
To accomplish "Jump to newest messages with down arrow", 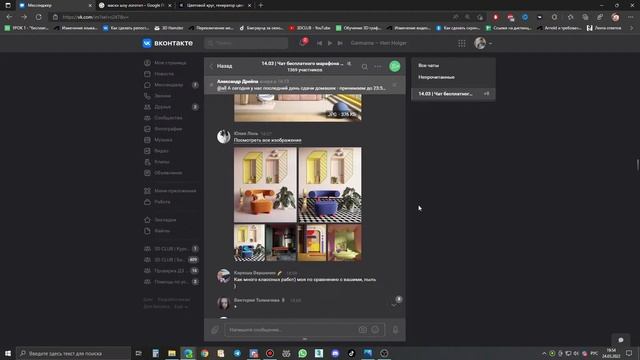I will (394, 305).
